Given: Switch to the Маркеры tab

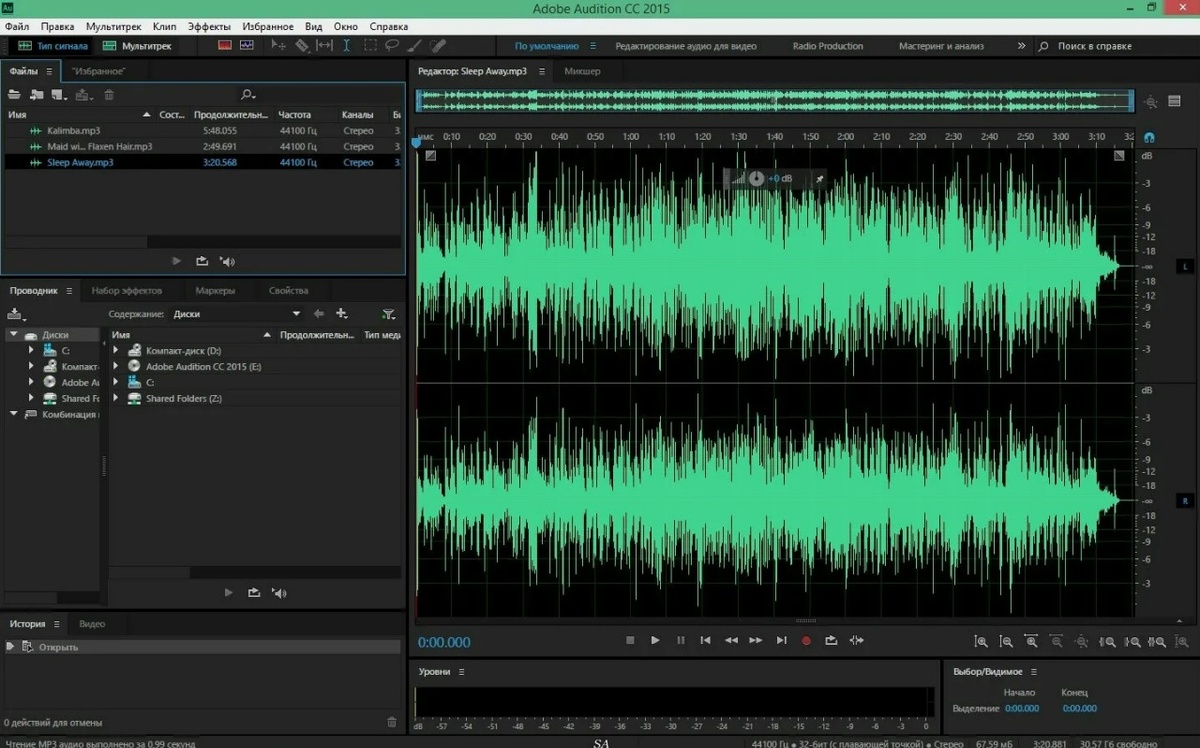Looking at the screenshot, I should pyautogui.click(x=215, y=291).
